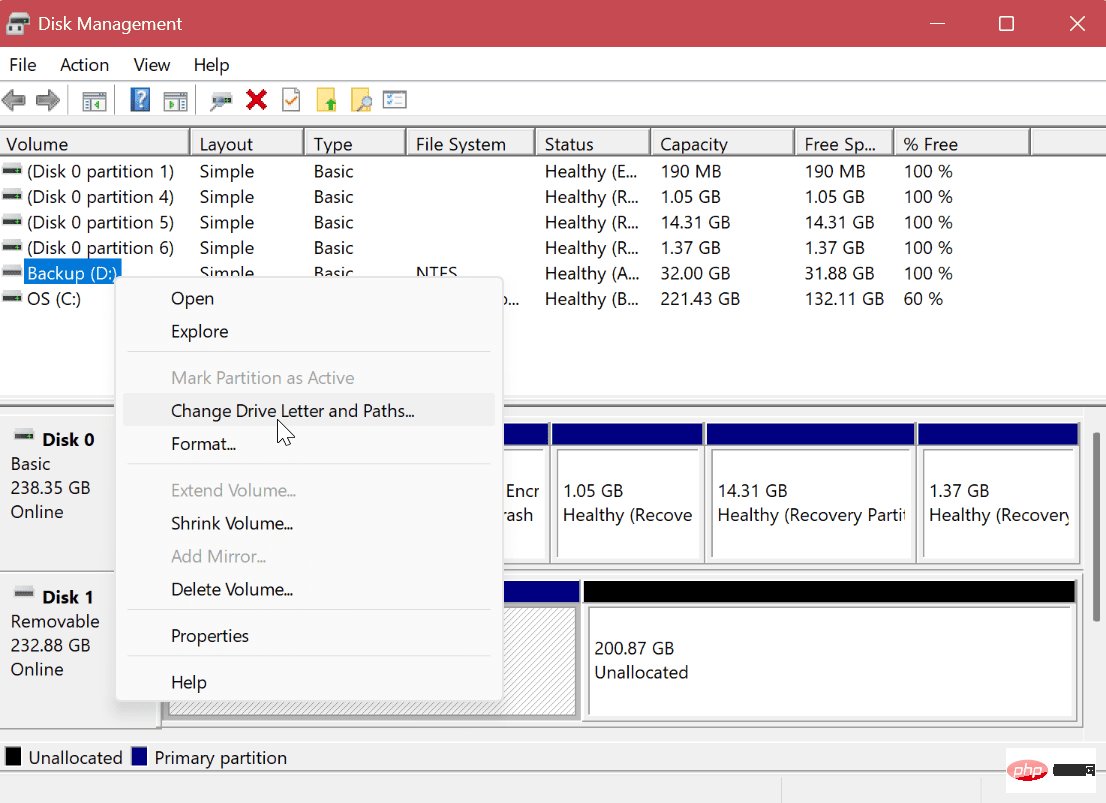Choose Open from the context menu
The height and width of the screenshot is (803, 1106).
click(x=309, y=298)
